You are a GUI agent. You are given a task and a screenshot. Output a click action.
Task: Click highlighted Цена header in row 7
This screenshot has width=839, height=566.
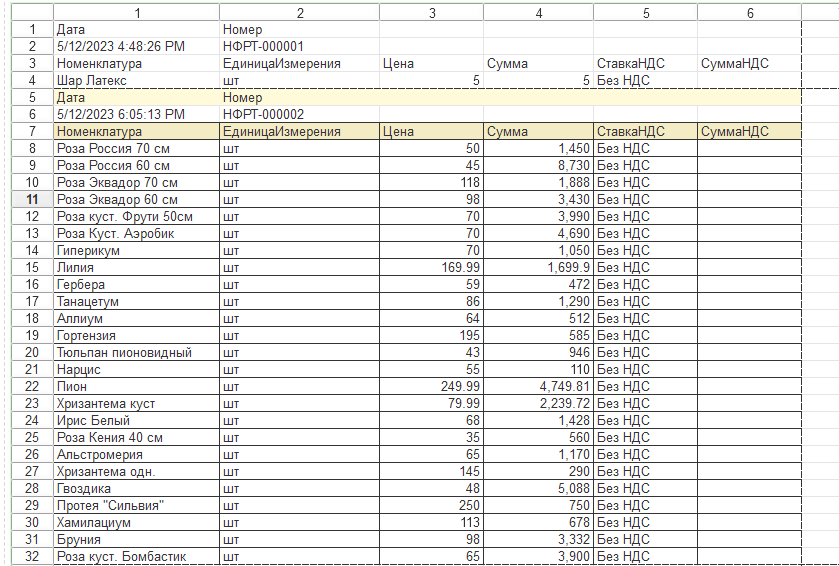431,132
